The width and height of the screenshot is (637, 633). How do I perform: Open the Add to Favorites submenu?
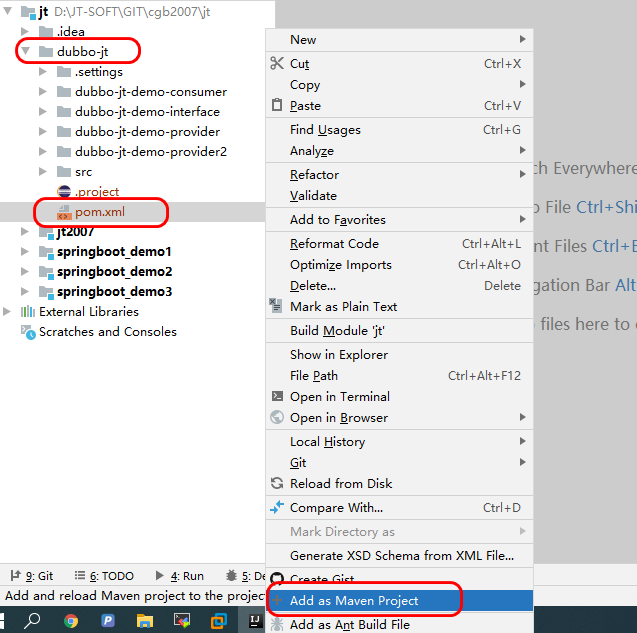point(399,220)
